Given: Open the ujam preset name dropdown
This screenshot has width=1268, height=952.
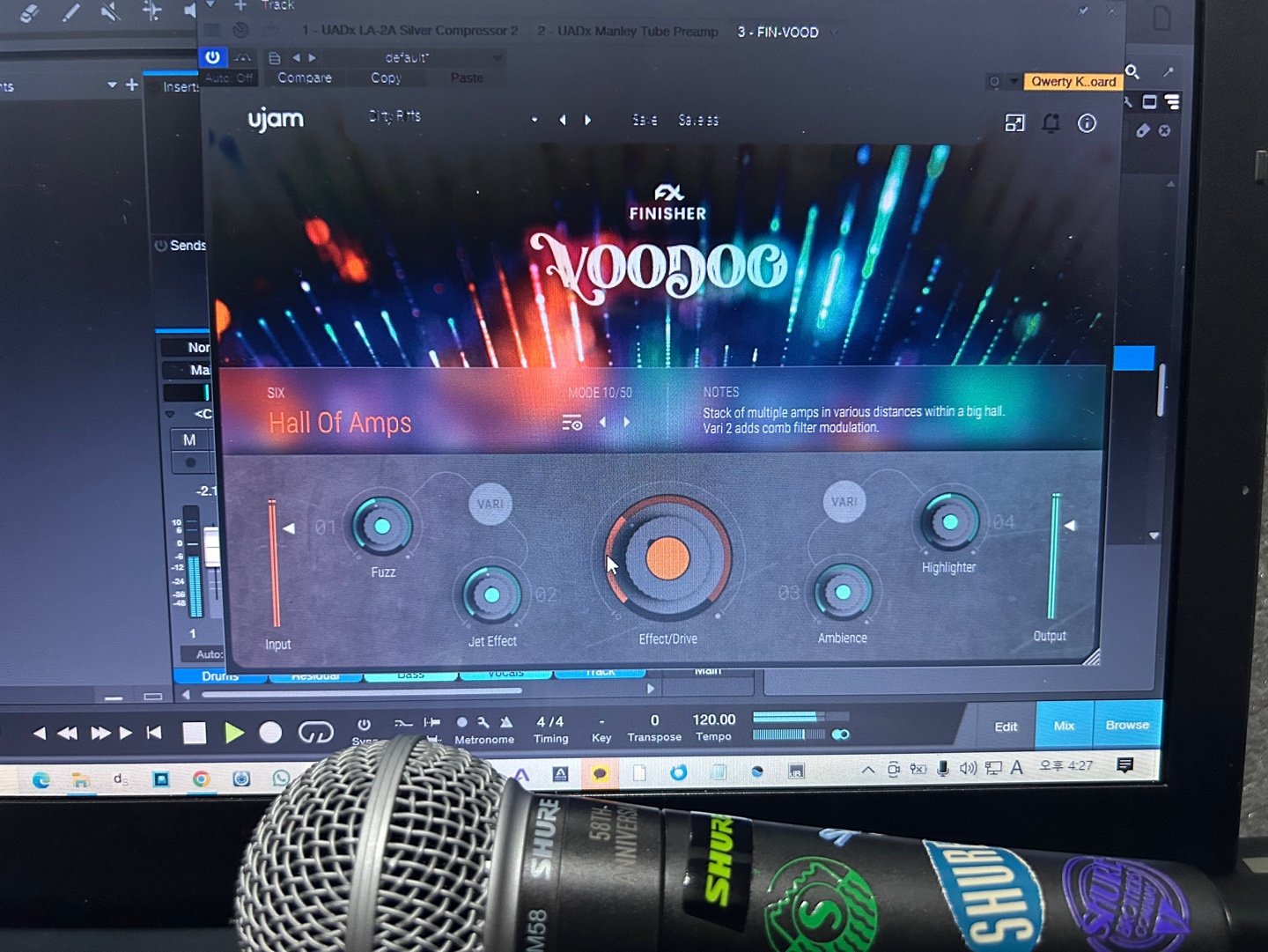Looking at the screenshot, I should [x=534, y=120].
